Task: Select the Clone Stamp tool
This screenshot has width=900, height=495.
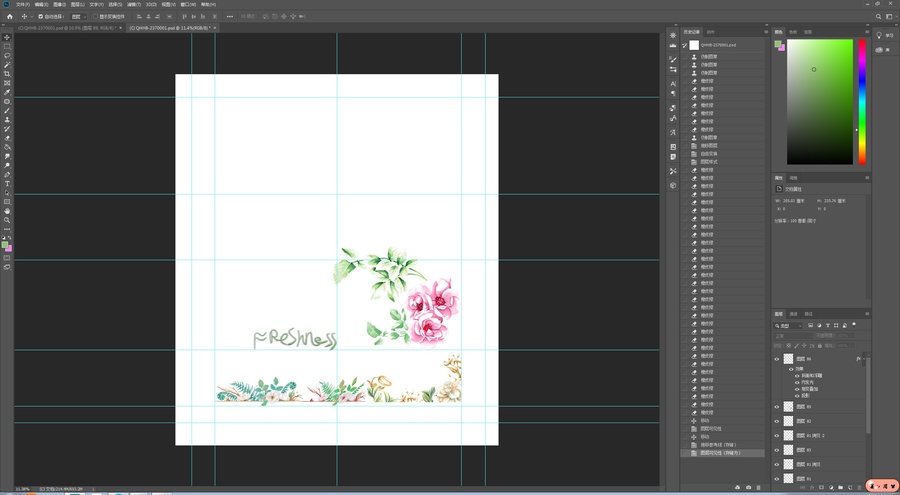Action: tap(7, 119)
